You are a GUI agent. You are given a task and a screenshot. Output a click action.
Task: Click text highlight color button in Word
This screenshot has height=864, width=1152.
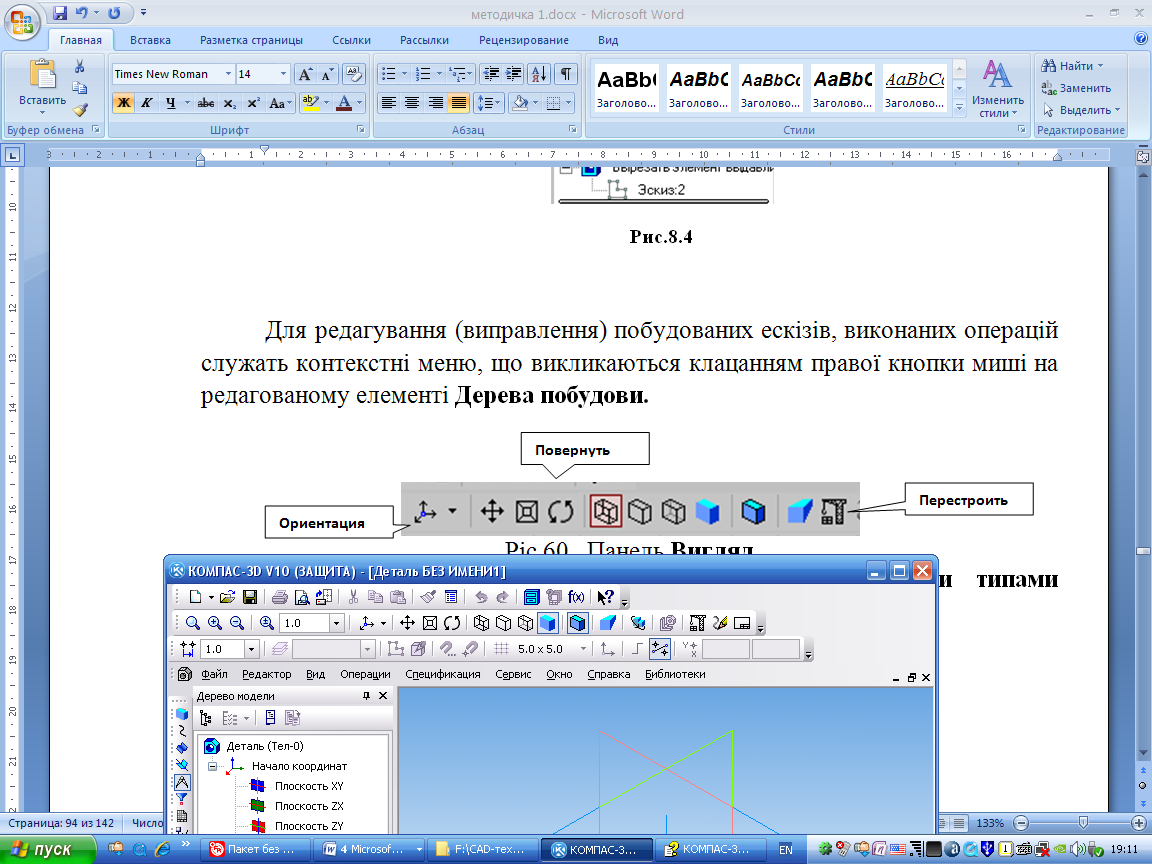(309, 103)
